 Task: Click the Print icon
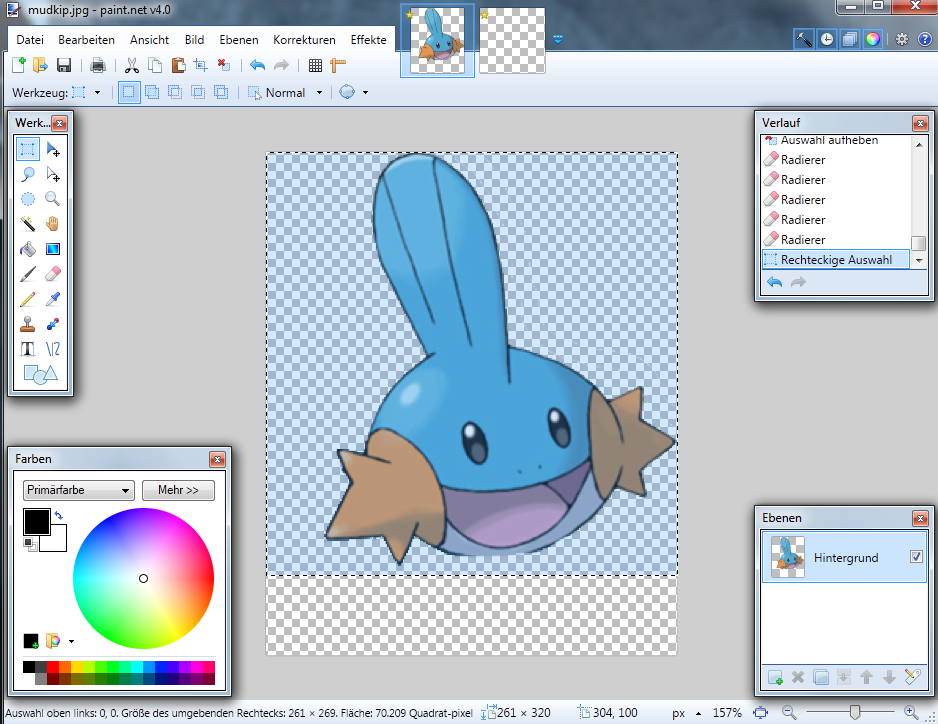98,65
